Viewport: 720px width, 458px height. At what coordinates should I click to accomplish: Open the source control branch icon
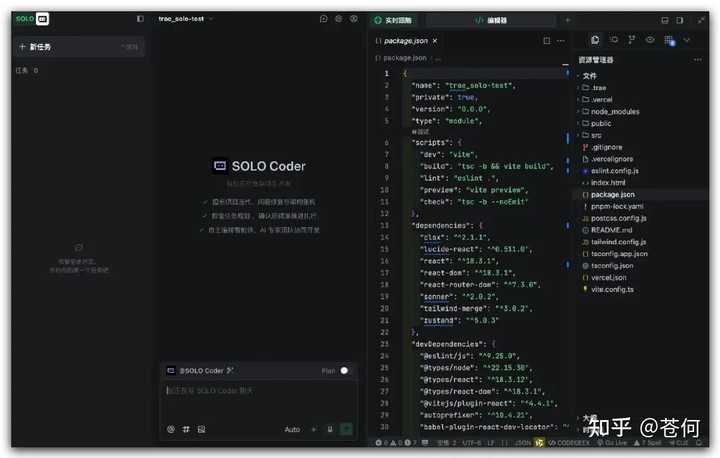[632, 40]
